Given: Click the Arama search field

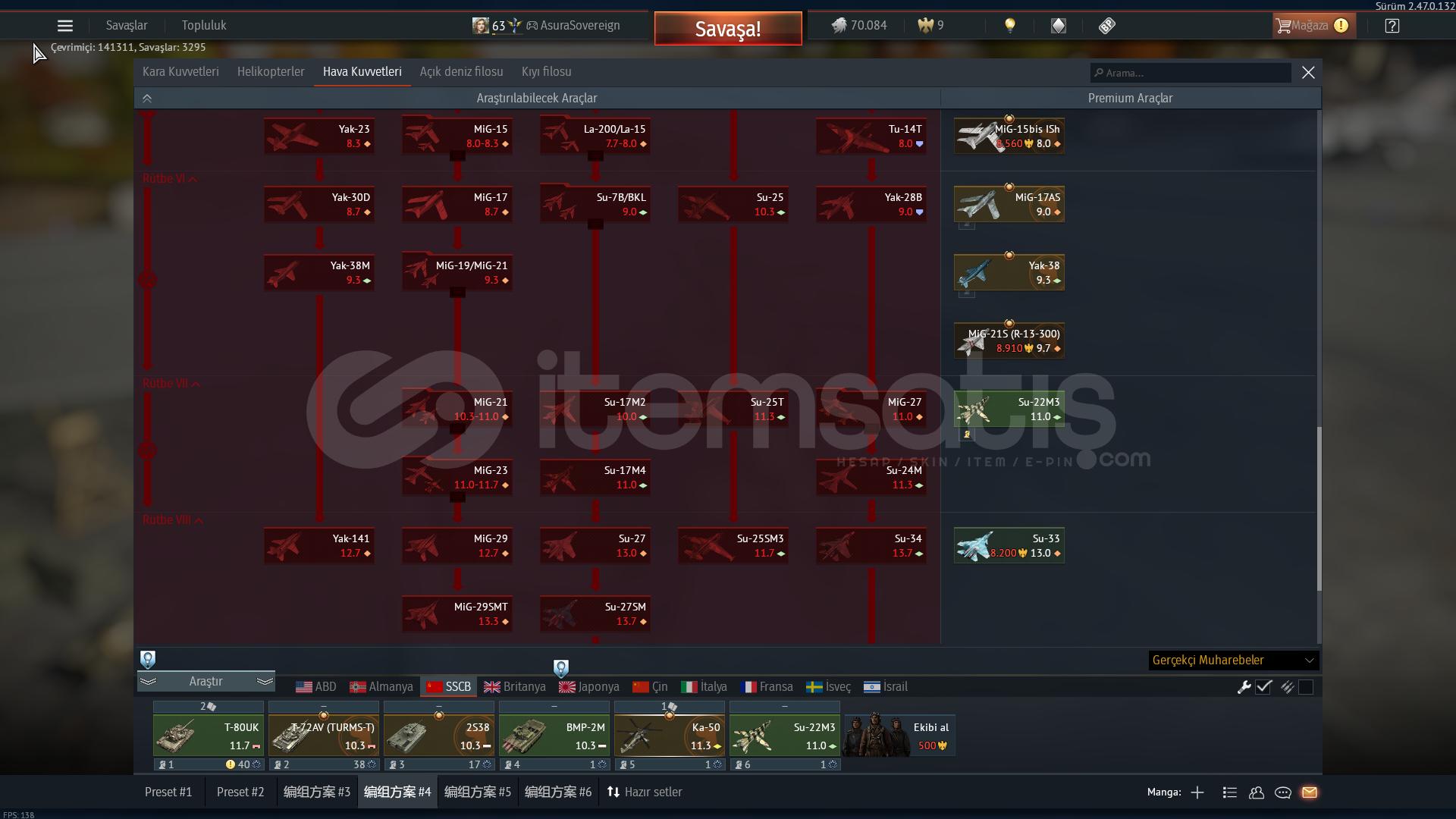Looking at the screenshot, I should click(x=1191, y=73).
